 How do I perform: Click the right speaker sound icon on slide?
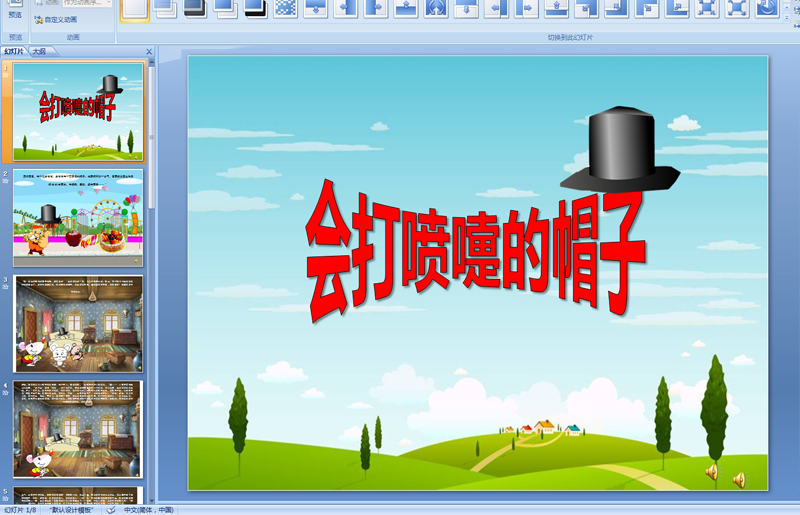click(x=739, y=480)
